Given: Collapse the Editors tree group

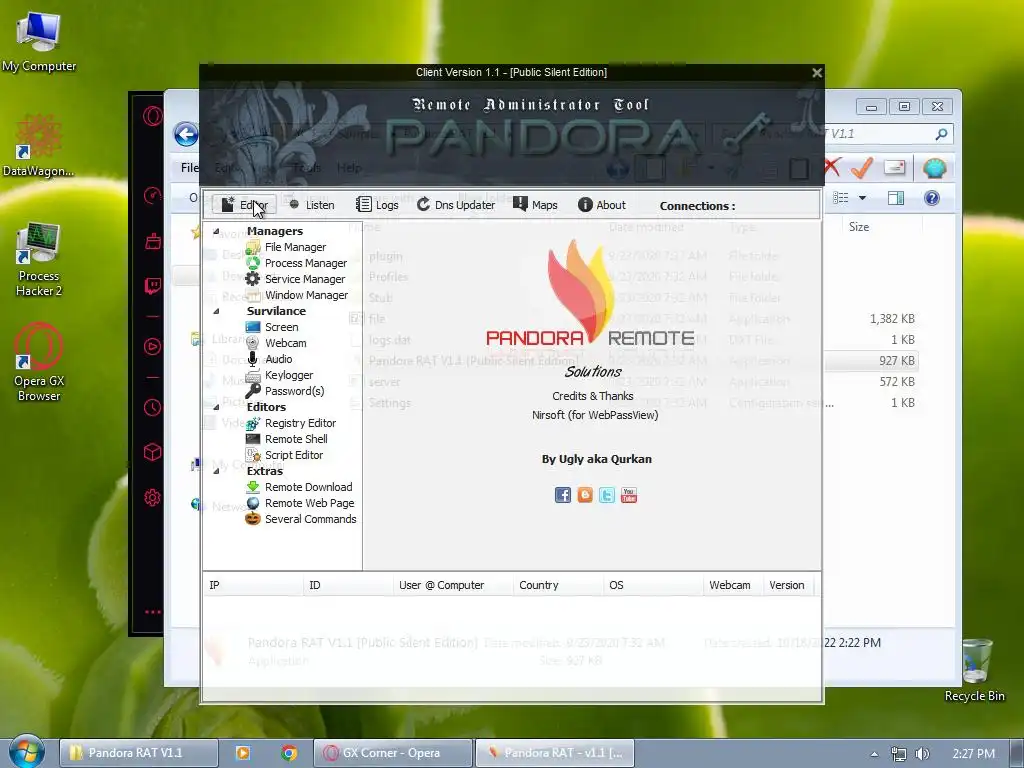Looking at the screenshot, I should coord(216,408).
